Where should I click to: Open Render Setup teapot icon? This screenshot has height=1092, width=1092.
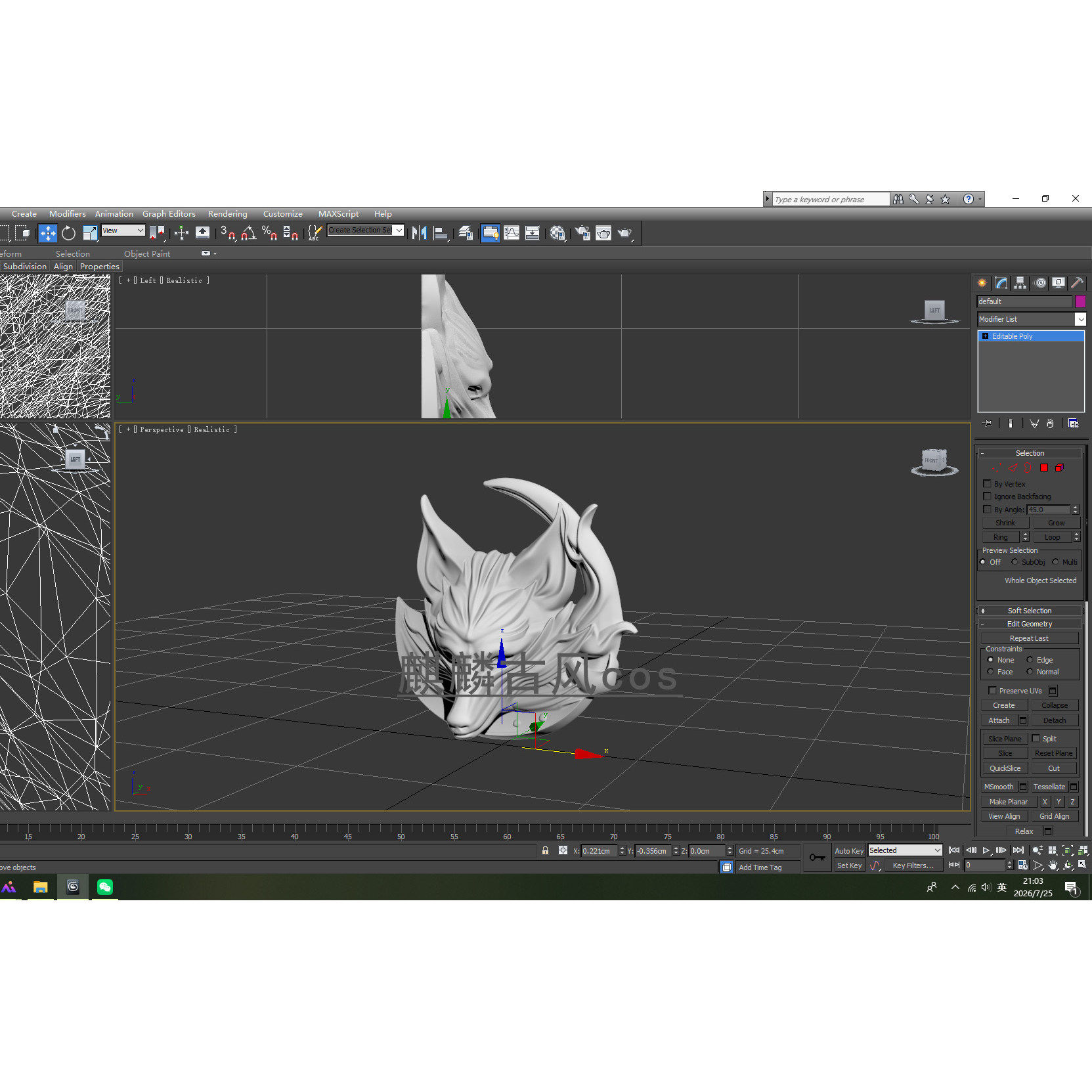[582, 233]
